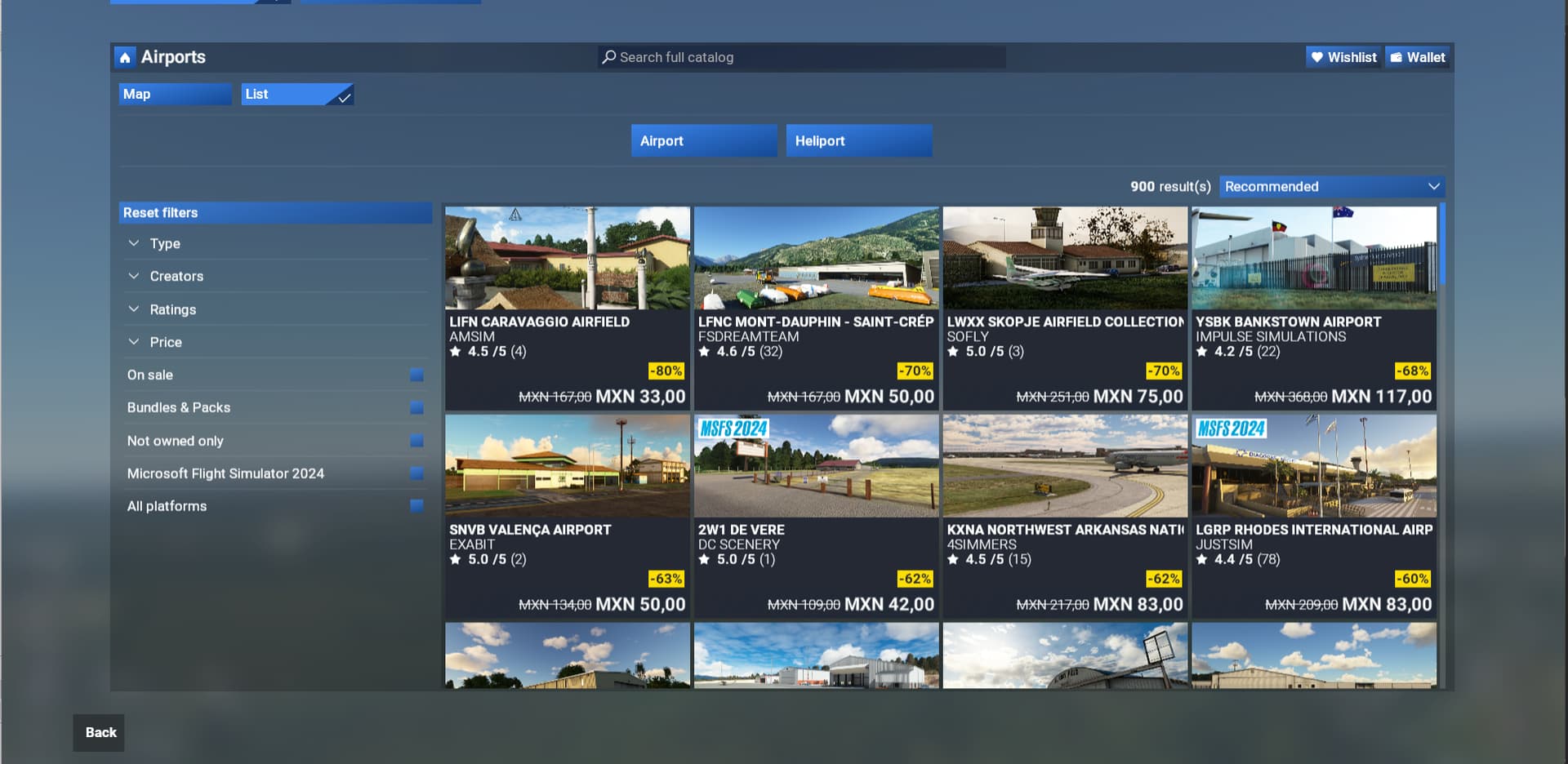
Task: Click the MXN 33,00 price text
Action: click(x=640, y=397)
